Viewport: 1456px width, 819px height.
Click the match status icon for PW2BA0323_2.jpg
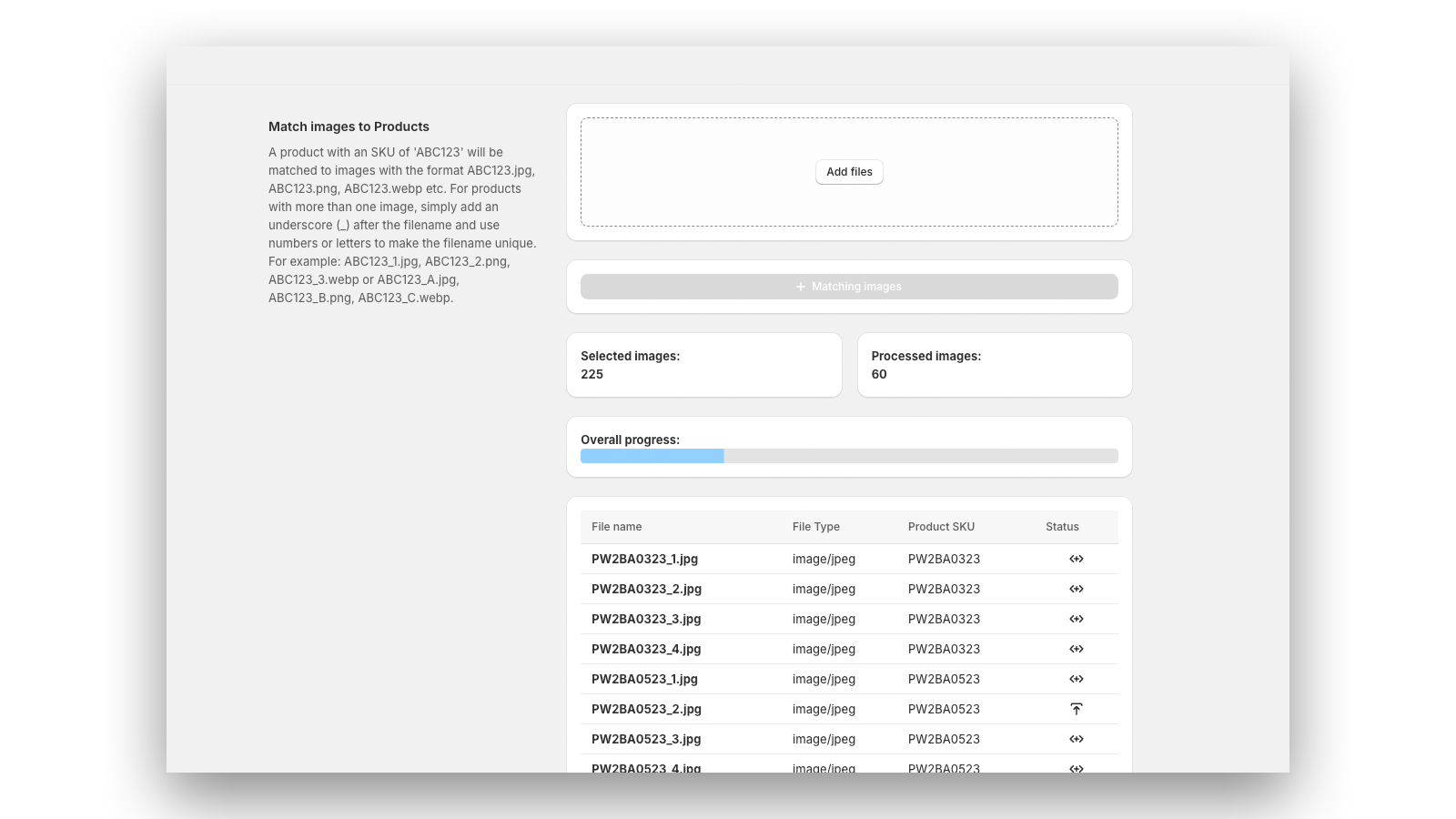[x=1077, y=588]
